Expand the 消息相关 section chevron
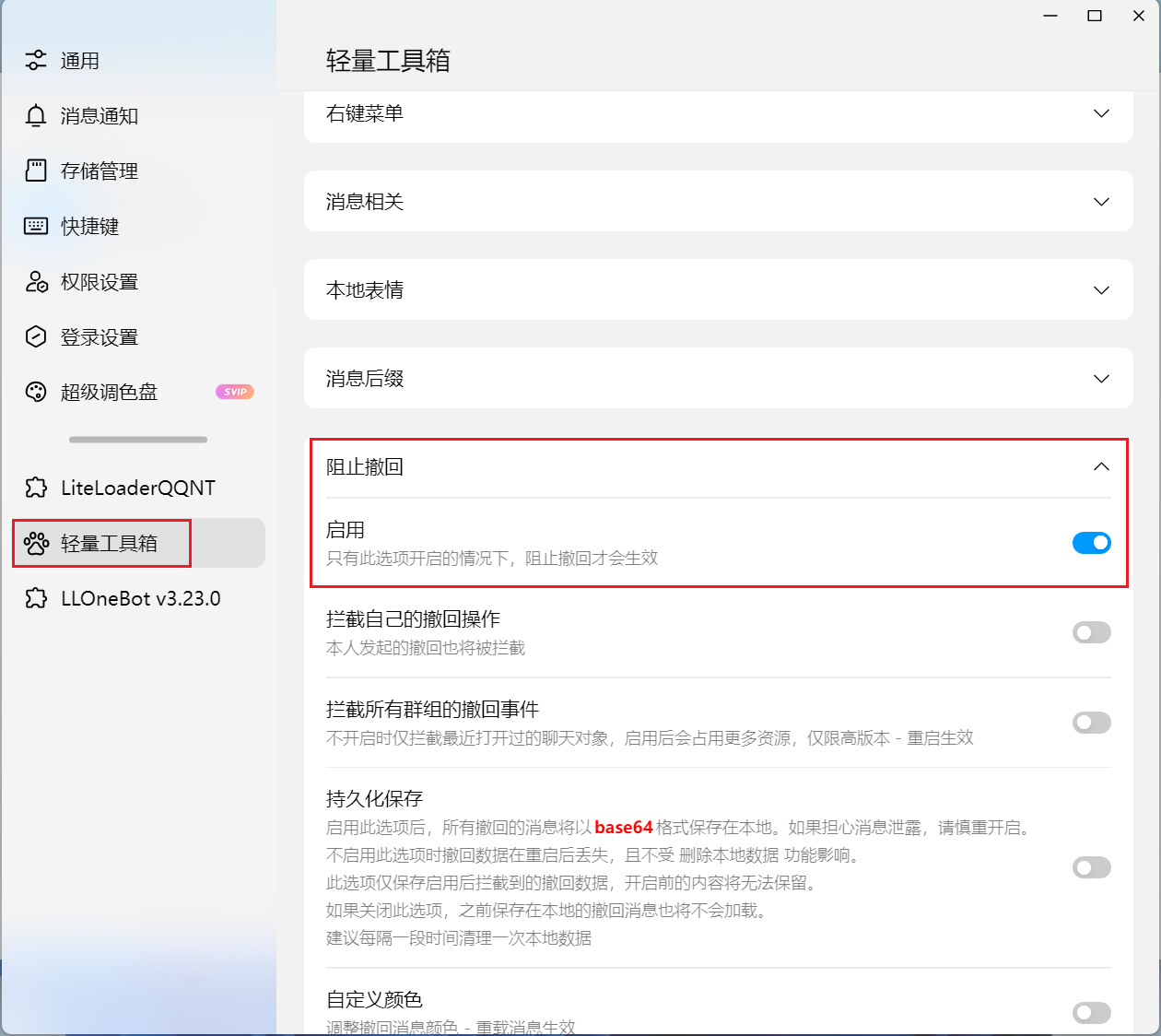The image size is (1161, 1036). click(x=1101, y=202)
